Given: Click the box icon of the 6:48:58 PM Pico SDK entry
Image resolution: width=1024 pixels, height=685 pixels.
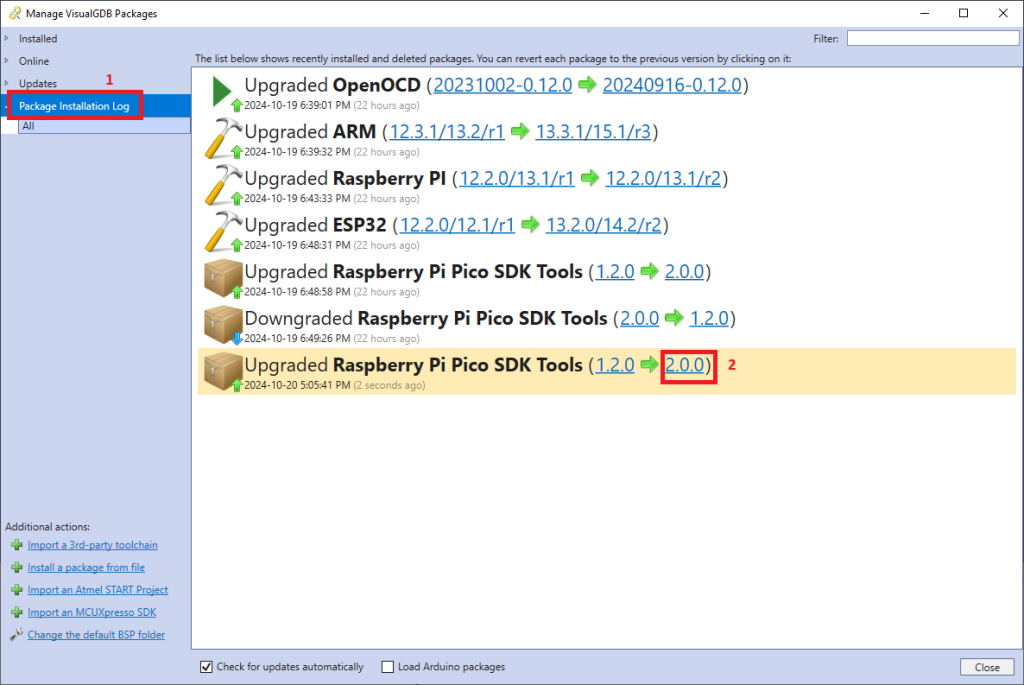Looking at the screenshot, I should tap(223, 278).
